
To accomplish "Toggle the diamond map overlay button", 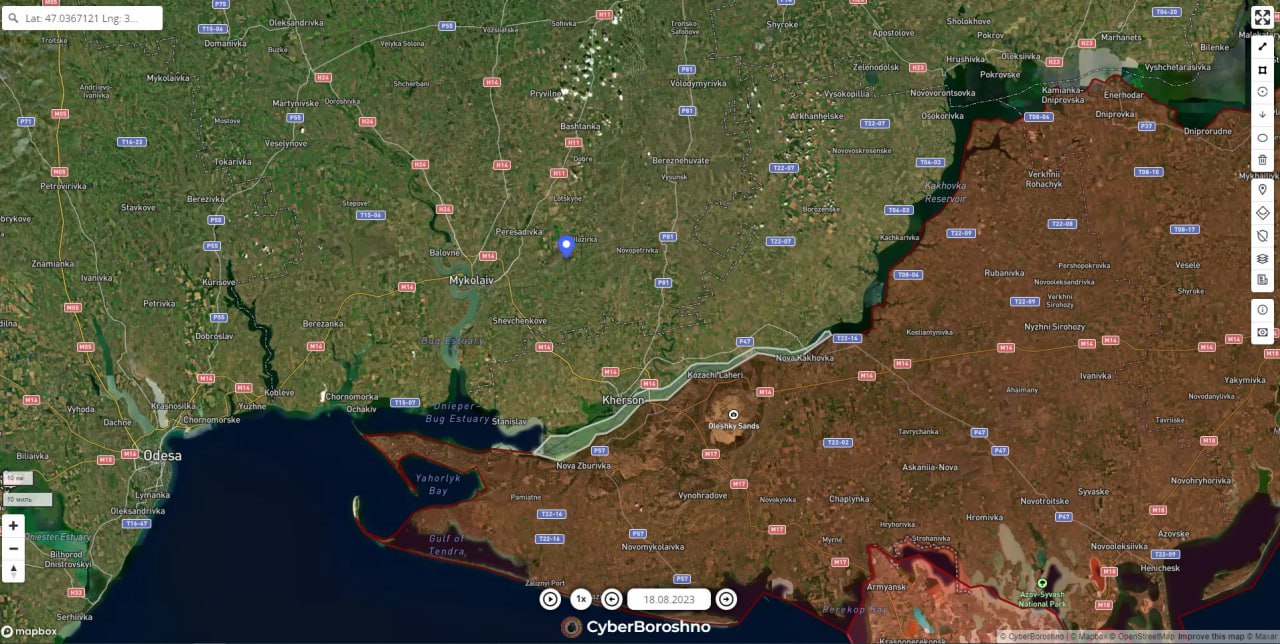I will coord(1262,213).
